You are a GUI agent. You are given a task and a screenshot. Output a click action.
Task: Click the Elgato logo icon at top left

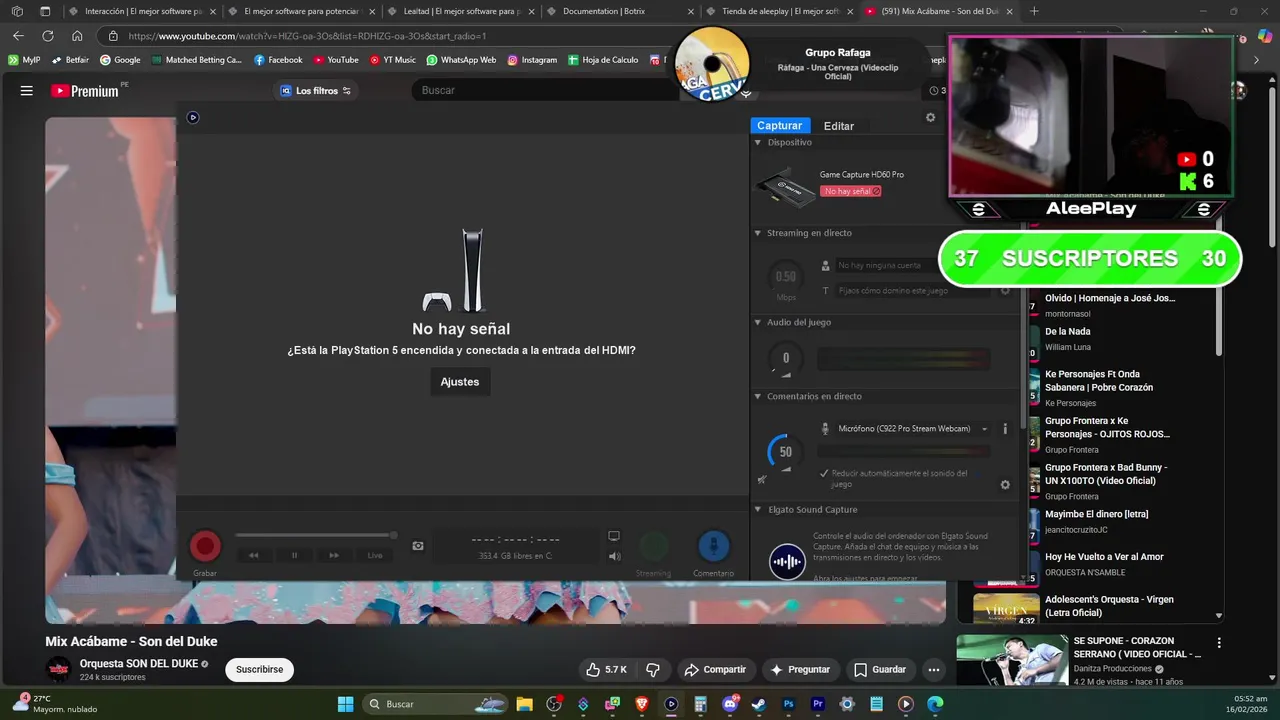193,117
